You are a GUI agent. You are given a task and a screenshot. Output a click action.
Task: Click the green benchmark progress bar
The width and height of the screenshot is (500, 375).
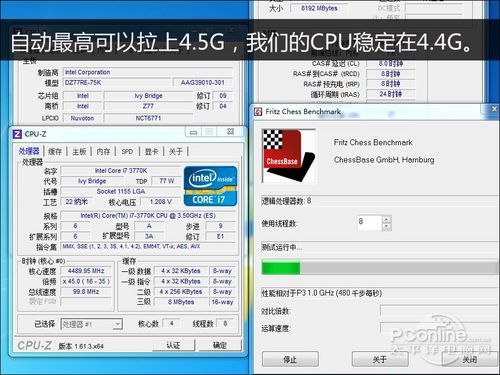380,268
